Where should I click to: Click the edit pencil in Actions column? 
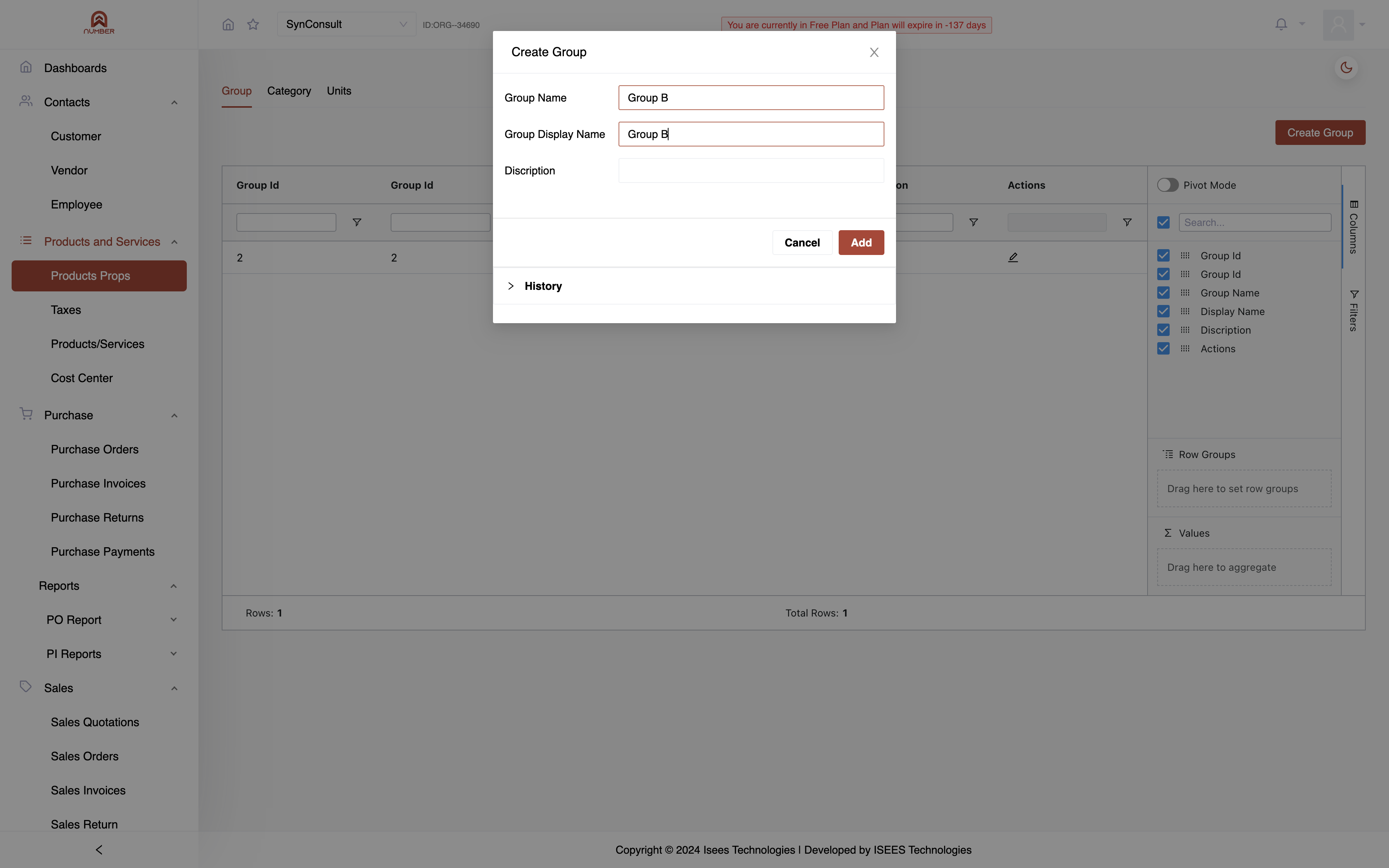pyautogui.click(x=1013, y=257)
